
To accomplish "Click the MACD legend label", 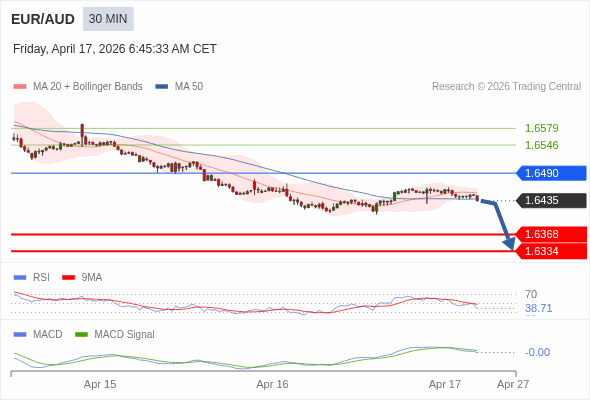I will (47, 335).
